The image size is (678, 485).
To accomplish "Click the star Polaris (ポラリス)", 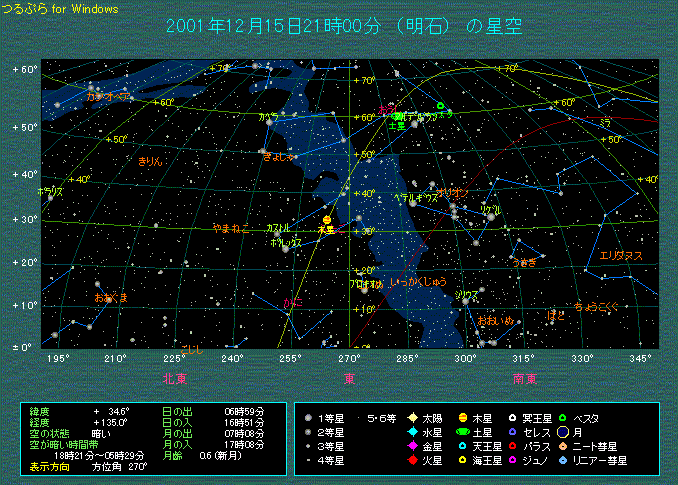I will (49, 197).
